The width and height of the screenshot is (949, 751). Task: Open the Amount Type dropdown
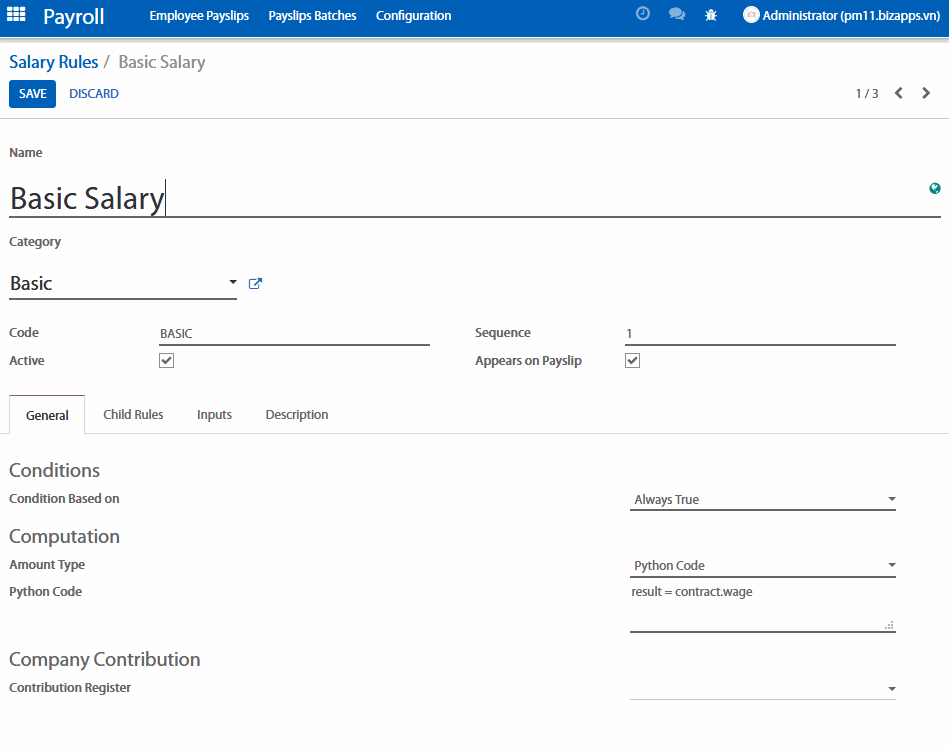pos(762,565)
